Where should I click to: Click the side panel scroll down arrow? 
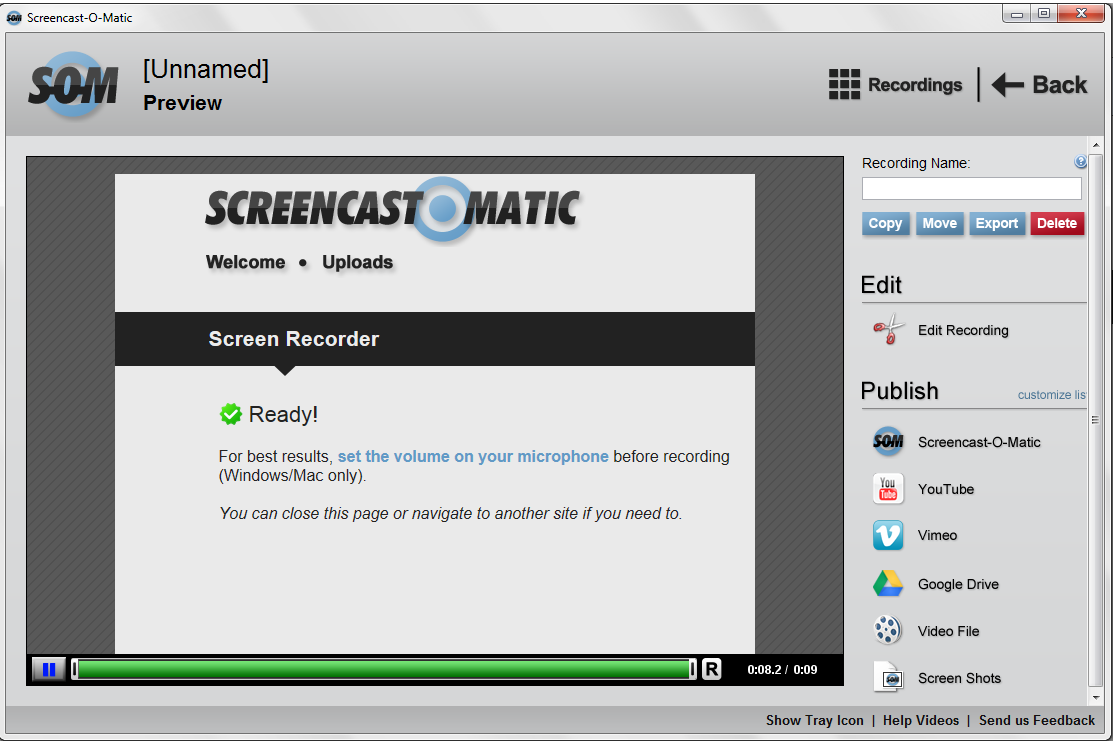[1096, 698]
